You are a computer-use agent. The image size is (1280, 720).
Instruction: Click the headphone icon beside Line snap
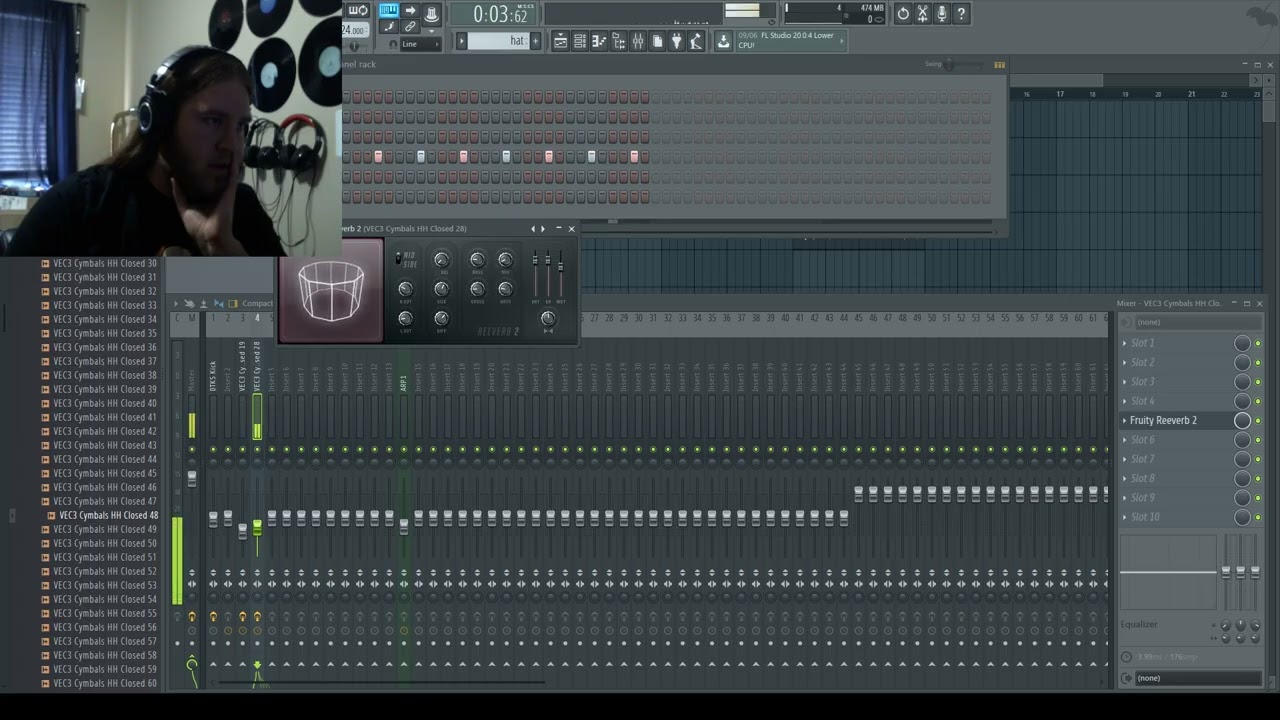393,44
